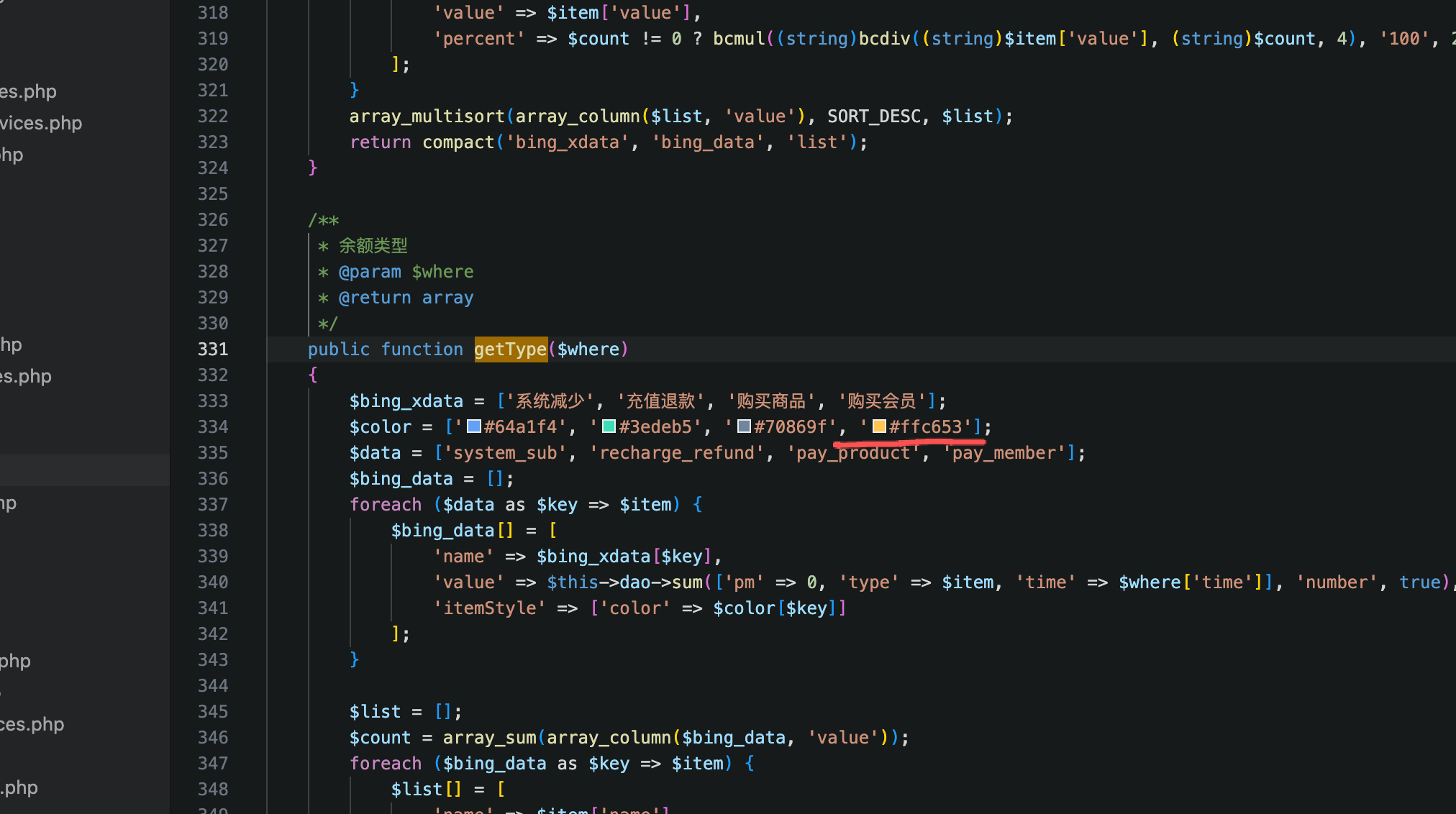Image resolution: width=1456 pixels, height=814 pixels.
Task: Click the 'recharge_refund' string literal
Action: click(676, 453)
